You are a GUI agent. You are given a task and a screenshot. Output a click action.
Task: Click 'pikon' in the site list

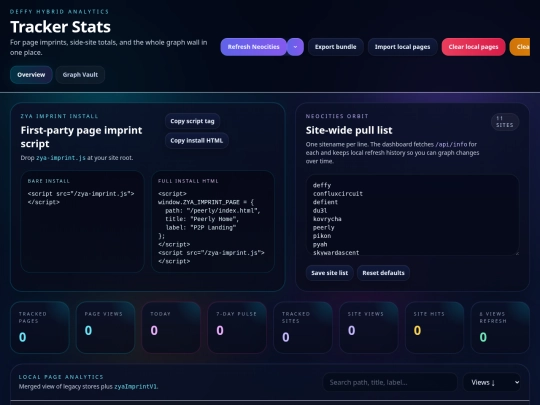(x=322, y=236)
